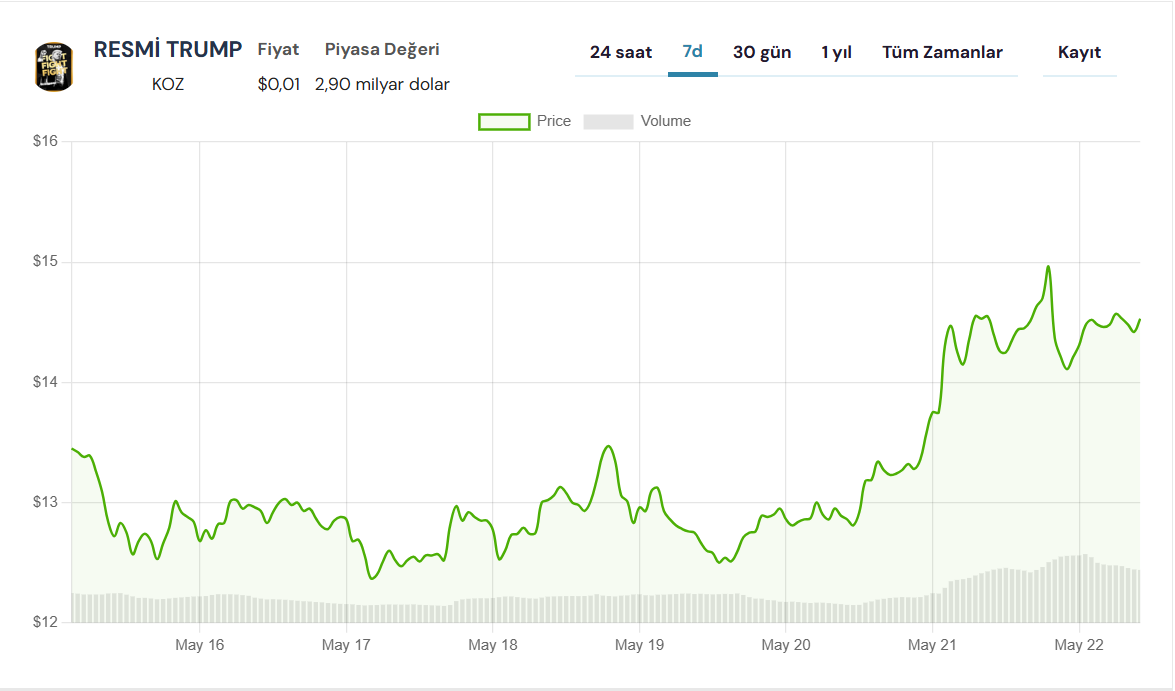Click the May 17 price low point
This screenshot has width=1175, height=691.
pyautogui.click(x=372, y=578)
